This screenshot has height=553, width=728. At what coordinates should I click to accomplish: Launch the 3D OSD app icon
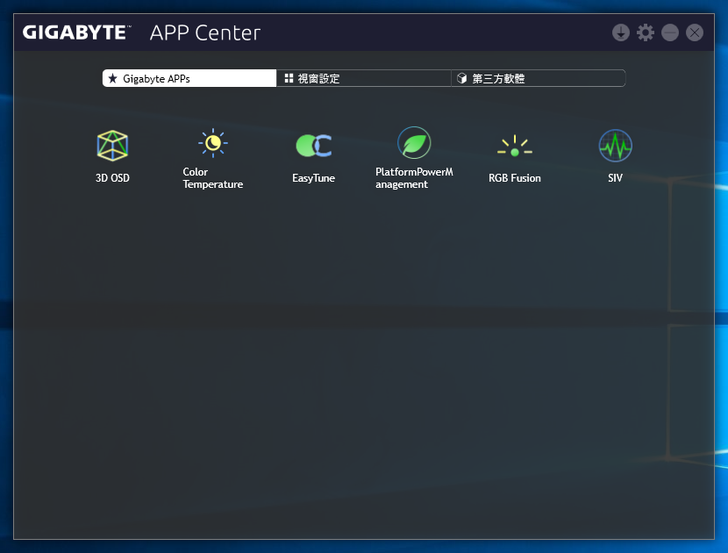point(112,146)
